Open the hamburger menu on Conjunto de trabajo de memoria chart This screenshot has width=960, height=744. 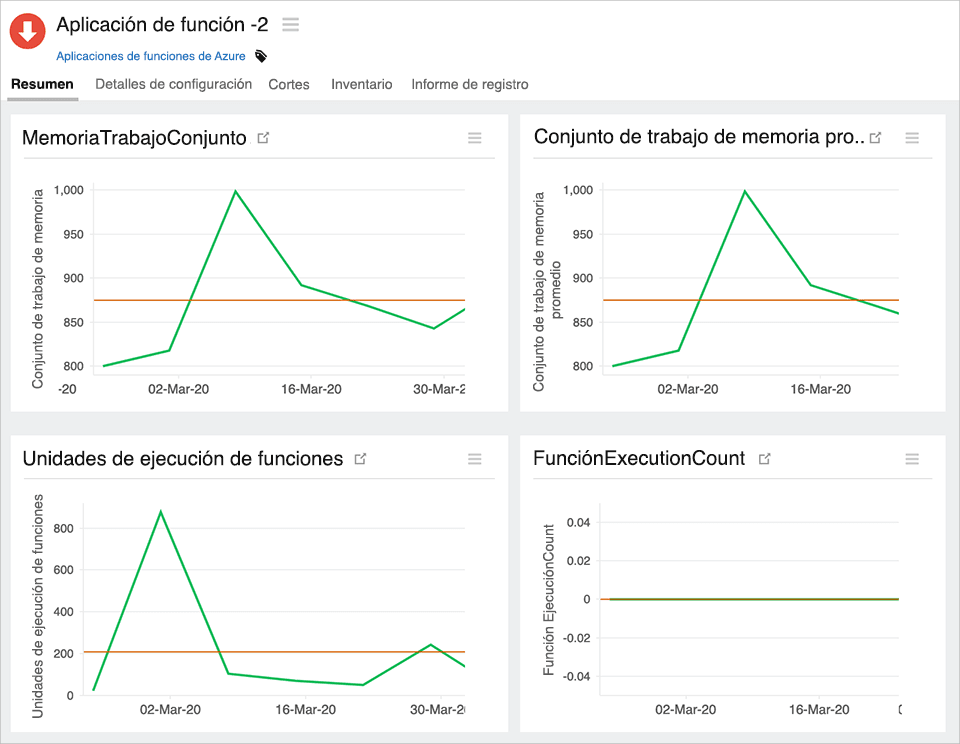912,139
